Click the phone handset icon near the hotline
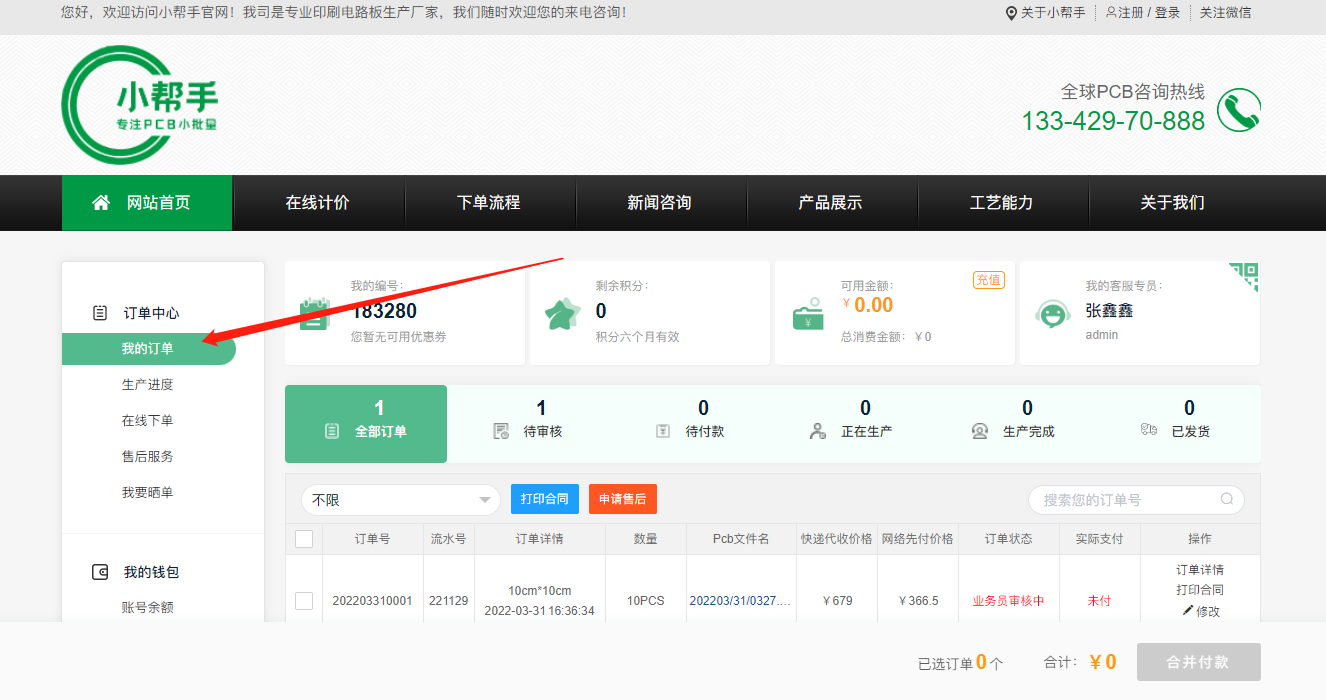1326x700 pixels. point(1240,110)
